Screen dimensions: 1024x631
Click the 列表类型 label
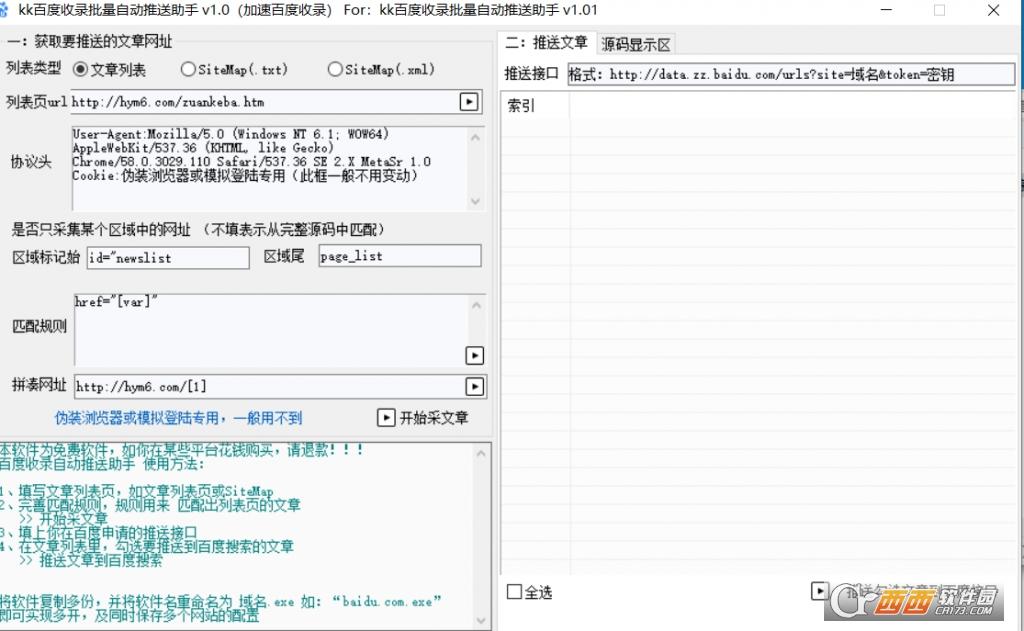click(x=33, y=69)
